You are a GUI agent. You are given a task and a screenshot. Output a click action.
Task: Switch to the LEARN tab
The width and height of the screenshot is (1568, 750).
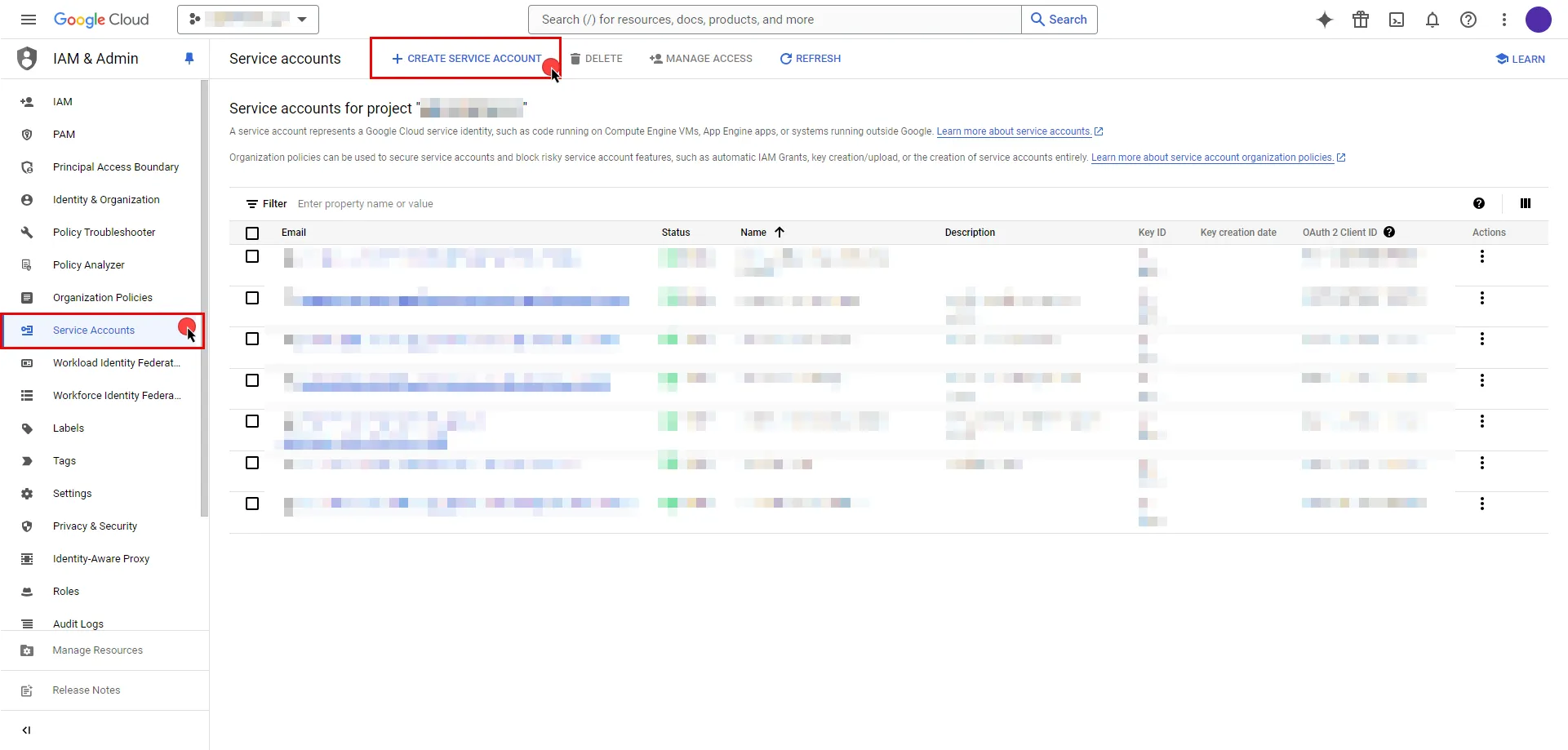(1521, 58)
